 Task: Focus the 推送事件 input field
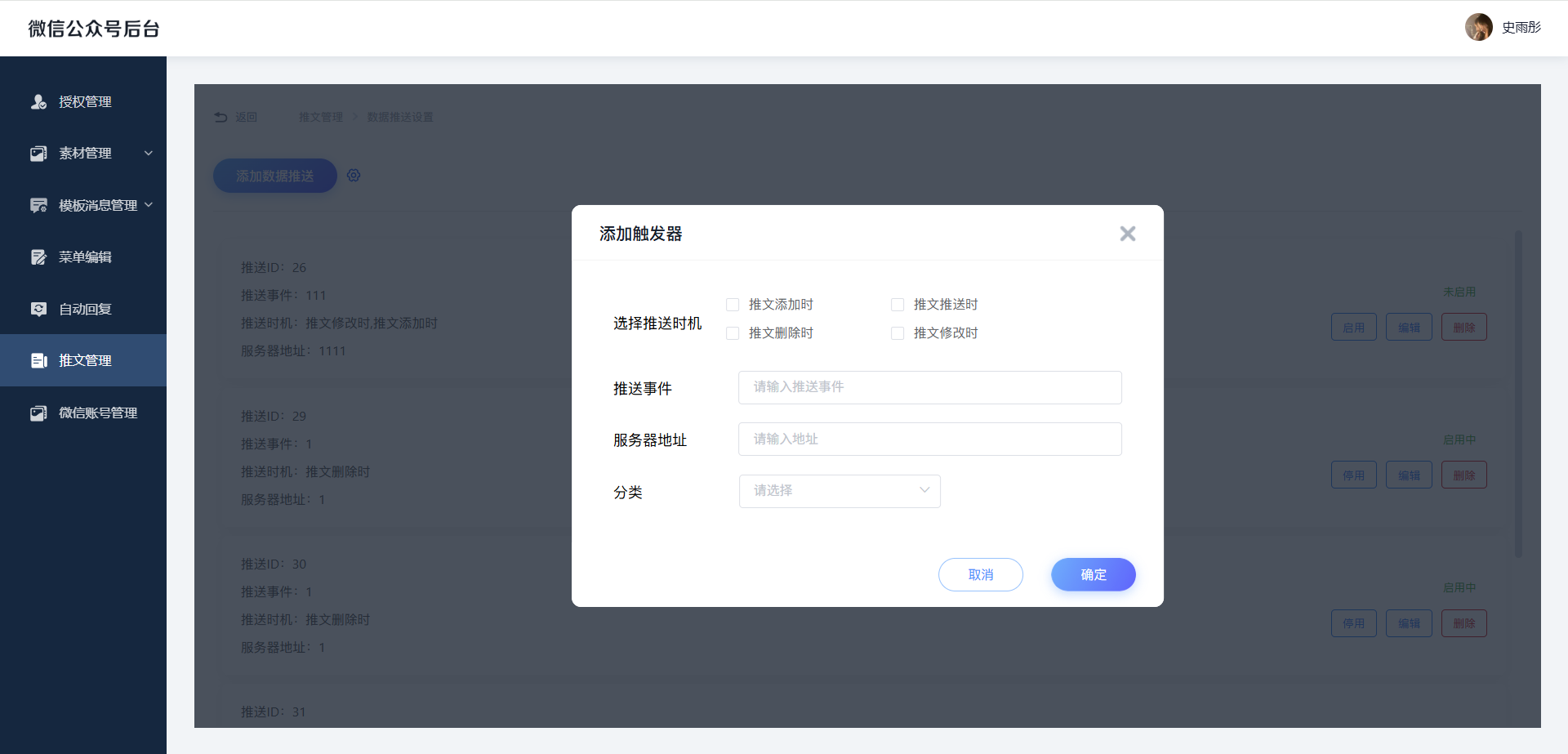tap(929, 387)
